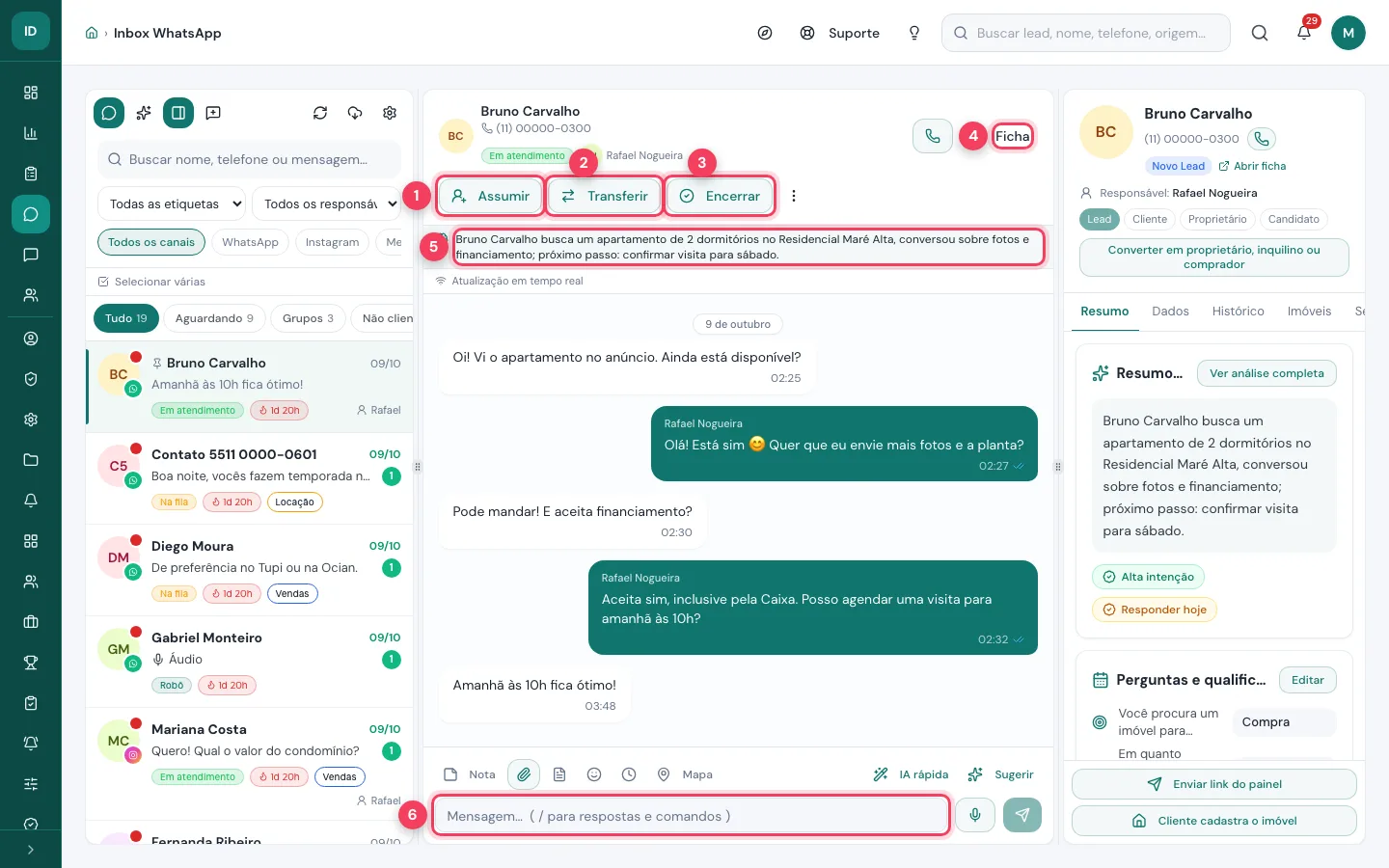The width and height of the screenshot is (1389, 868).
Task: Select the Candidato type chip
Action: click(x=1294, y=219)
